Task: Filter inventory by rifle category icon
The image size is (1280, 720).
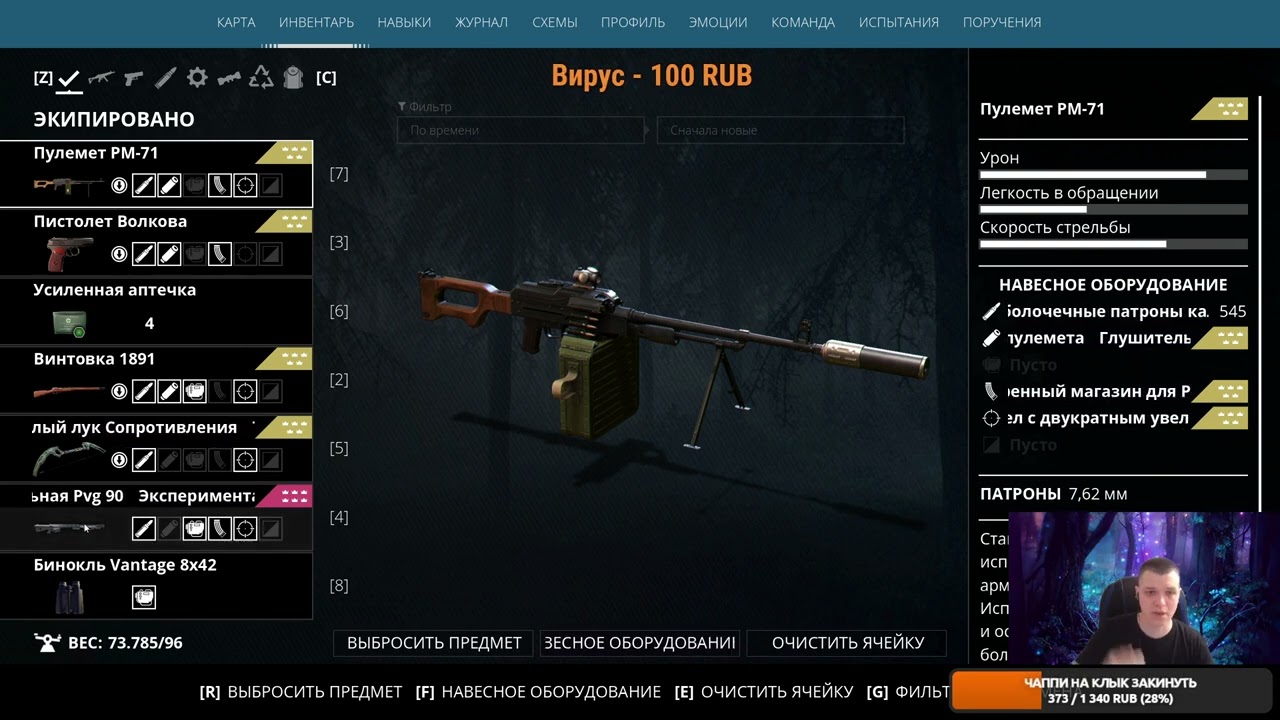Action: pos(101,78)
